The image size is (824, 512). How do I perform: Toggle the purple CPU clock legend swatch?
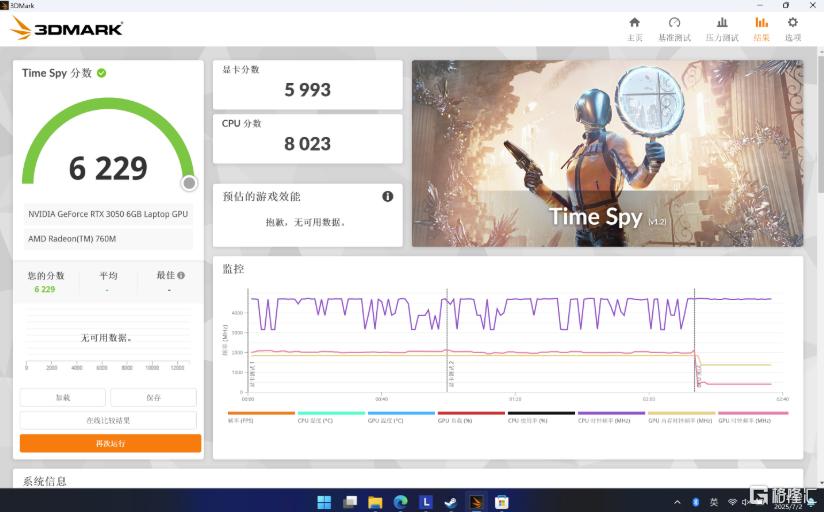(611, 413)
